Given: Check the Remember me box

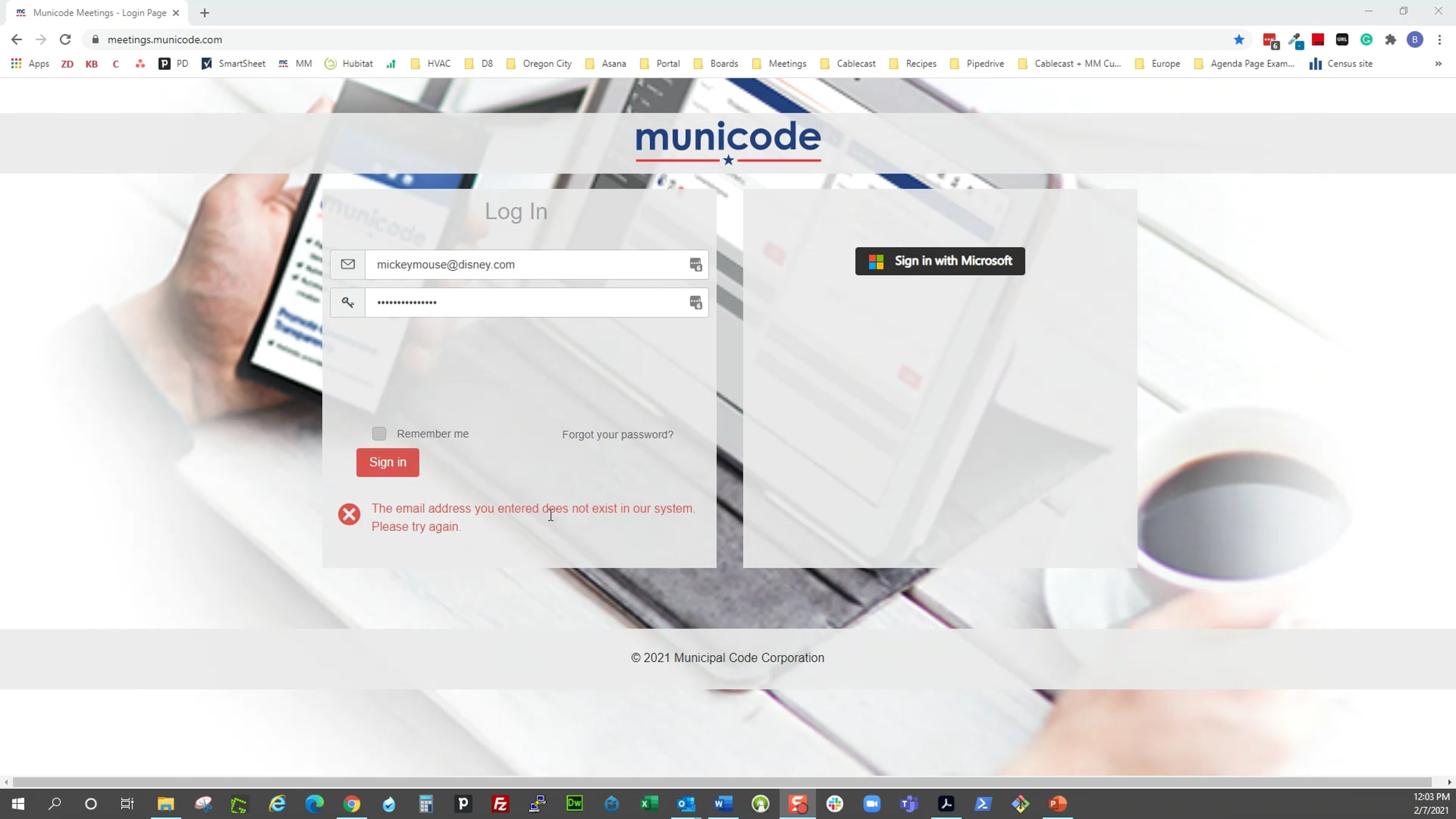Looking at the screenshot, I should 379,434.
